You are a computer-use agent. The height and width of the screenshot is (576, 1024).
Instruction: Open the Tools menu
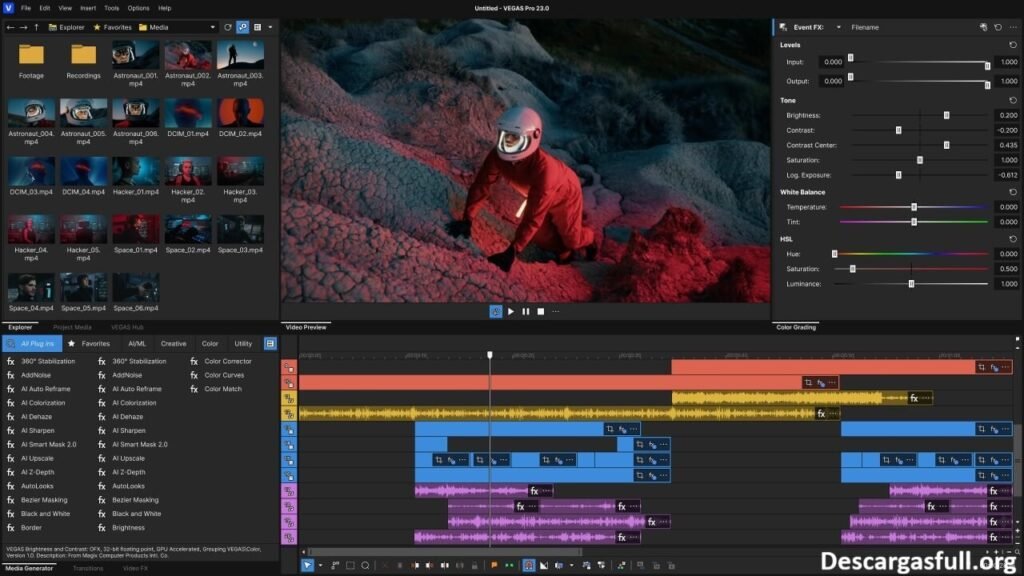pyautogui.click(x=111, y=8)
